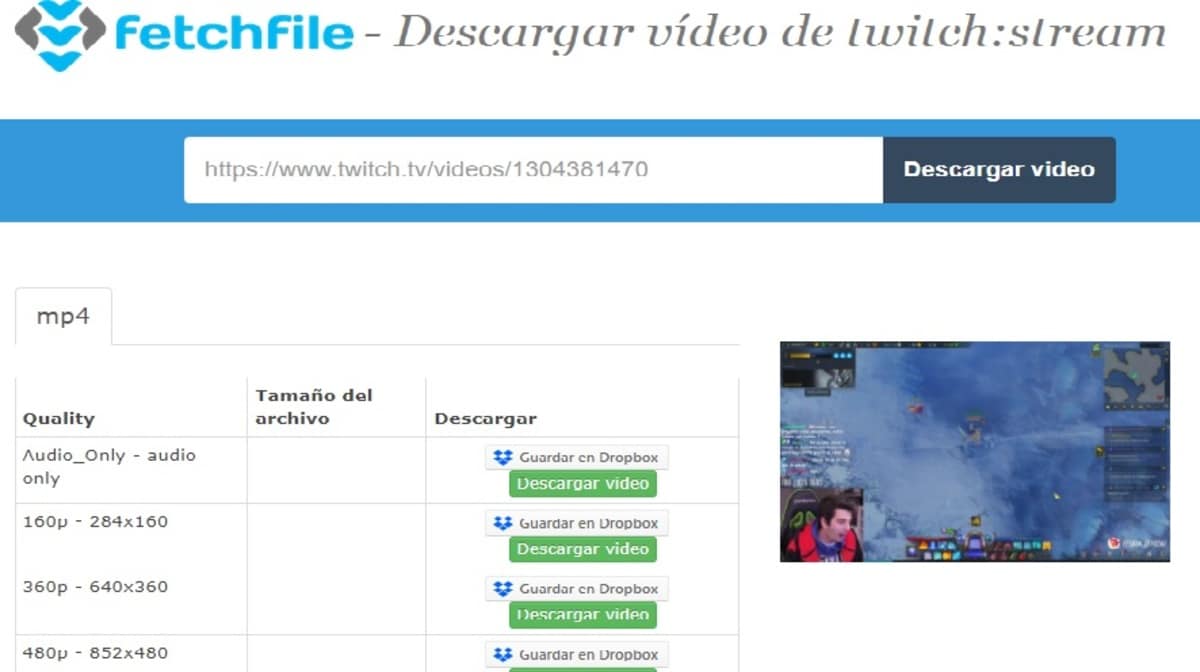Focus the Twitch video URL field
1200x672 pixels.
pos(533,170)
